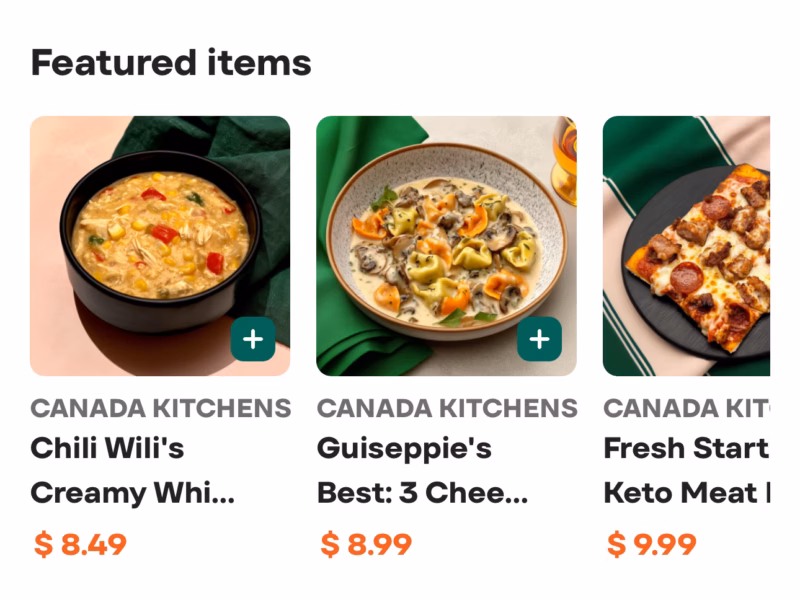
Task: Click the Featured items heading
Action: 171,63
